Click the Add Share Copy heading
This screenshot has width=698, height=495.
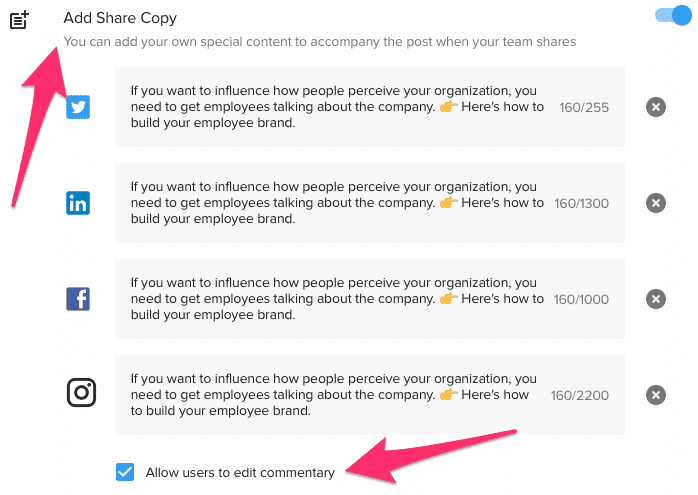pyautogui.click(x=121, y=18)
